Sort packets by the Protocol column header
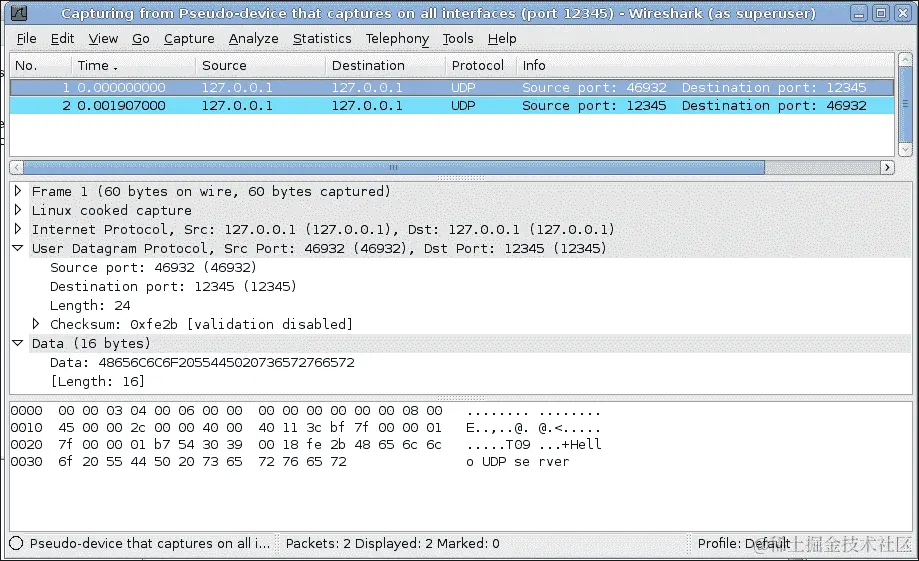Viewport: 919px width, 561px height. pyautogui.click(x=480, y=66)
